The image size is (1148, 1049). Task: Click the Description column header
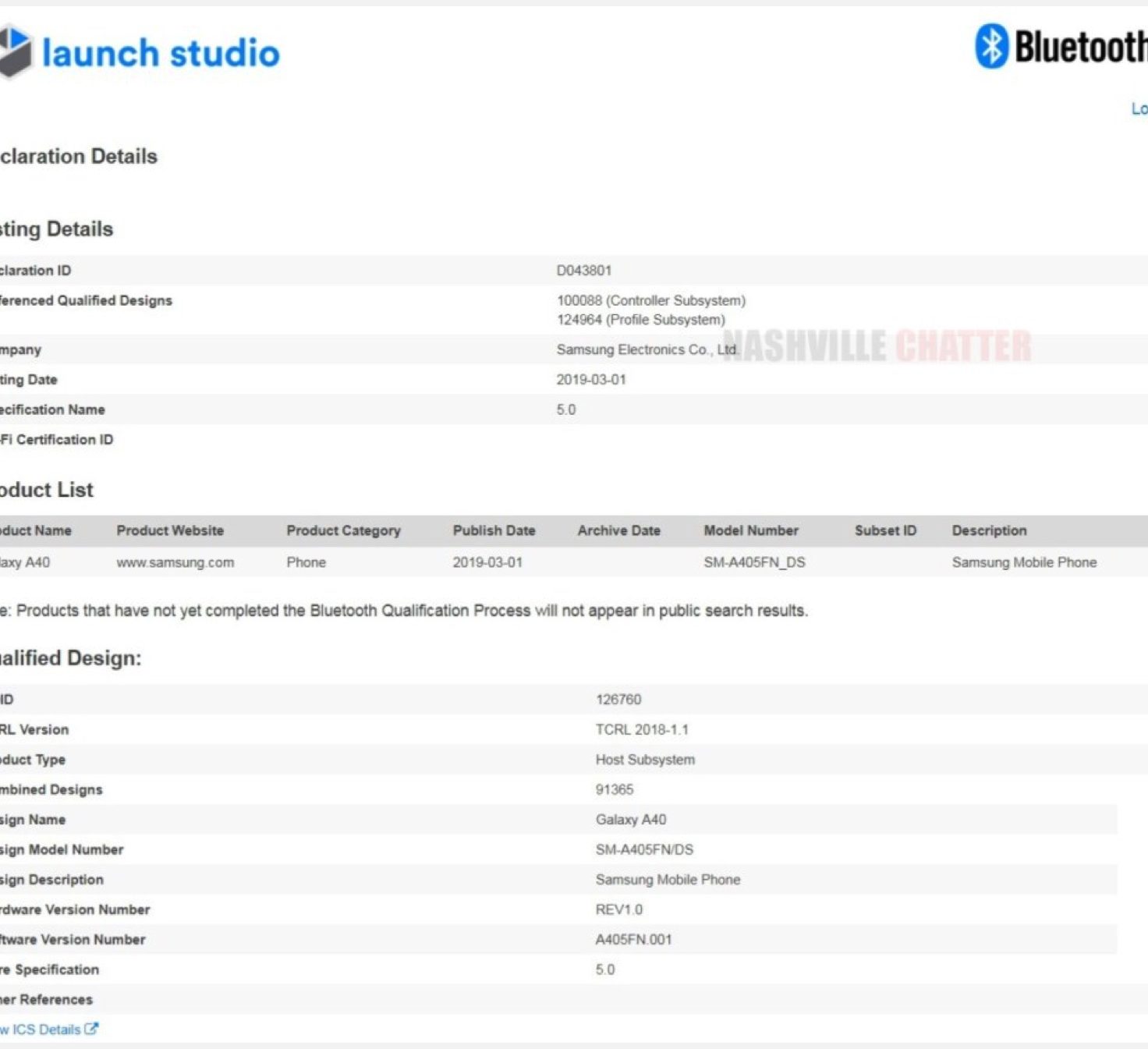(x=989, y=530)
